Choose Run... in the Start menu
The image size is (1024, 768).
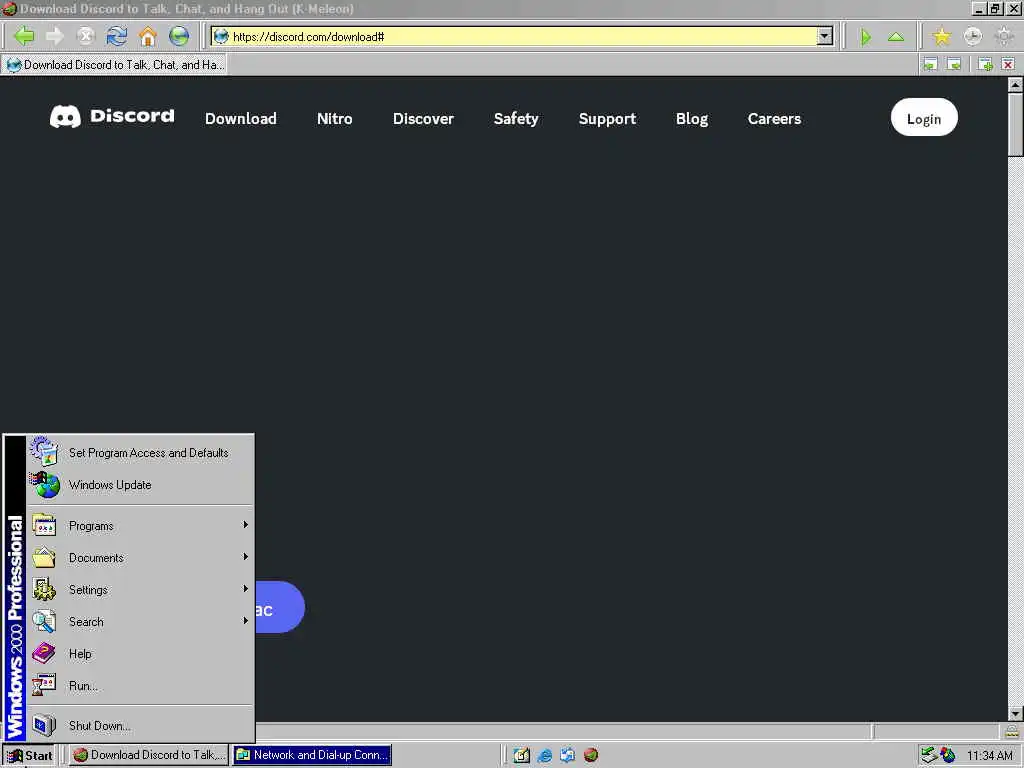(140, 686)
